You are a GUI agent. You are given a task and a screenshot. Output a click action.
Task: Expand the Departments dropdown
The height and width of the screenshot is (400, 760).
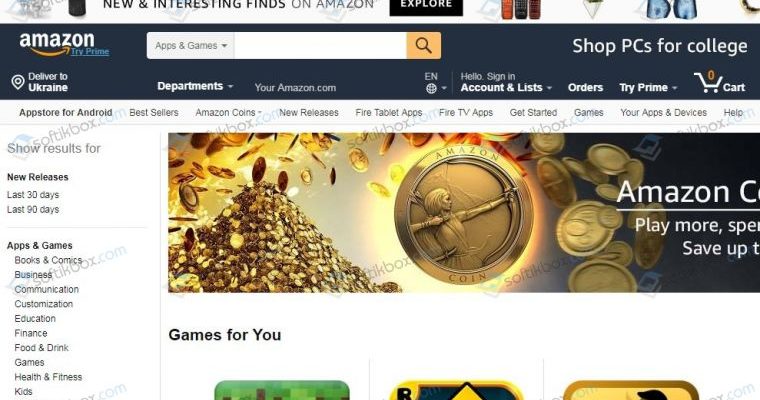tap(195, 86)
